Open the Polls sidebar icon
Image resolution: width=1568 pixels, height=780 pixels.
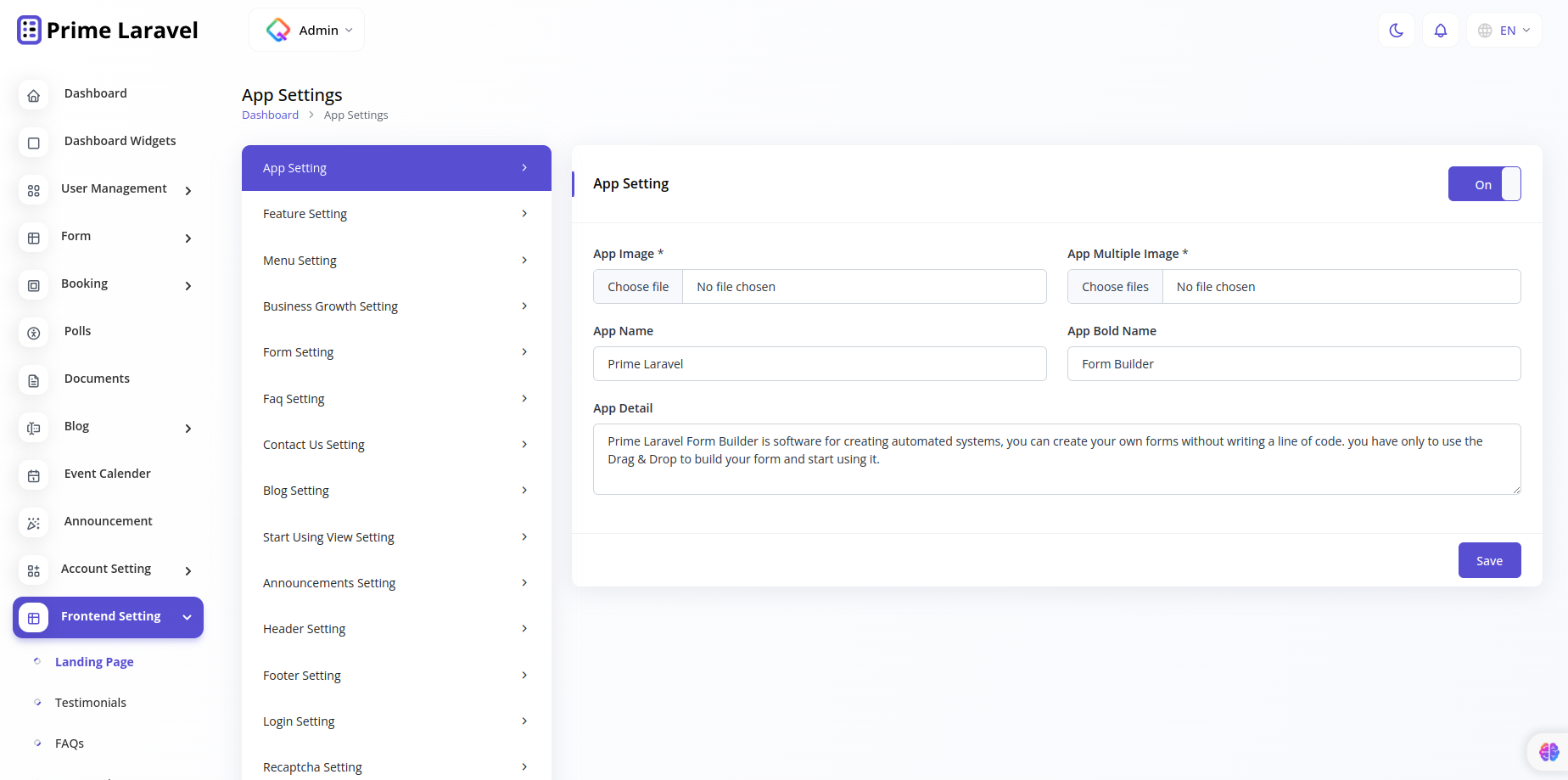(x=33, y=333)
